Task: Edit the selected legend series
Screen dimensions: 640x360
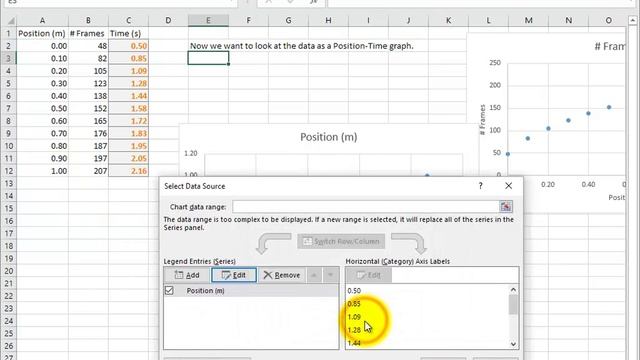Action: pos(234,275)
